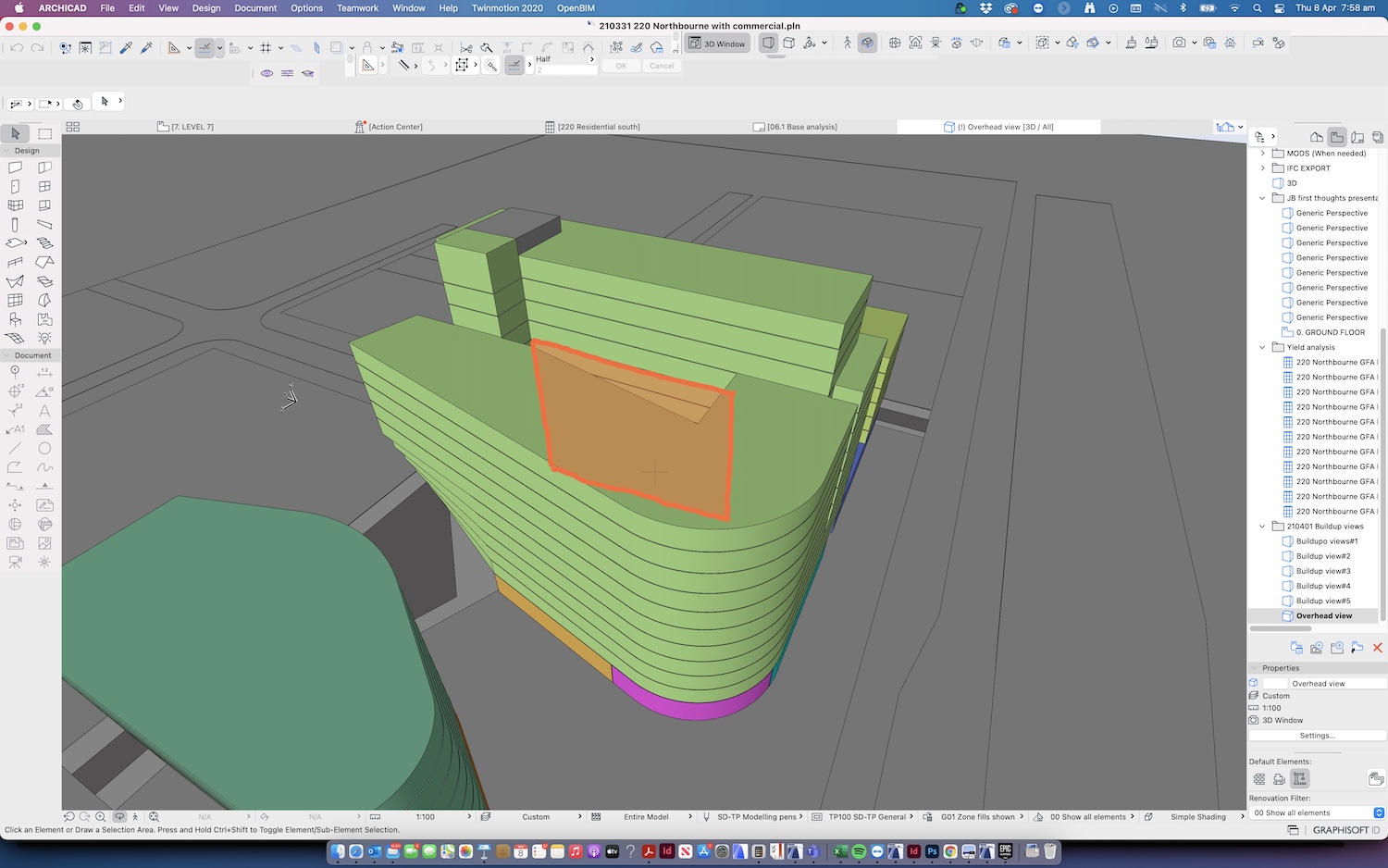This screenshot has height=868, width=1388.
Task: Select the Marquee tool
Action: (44, 134)
